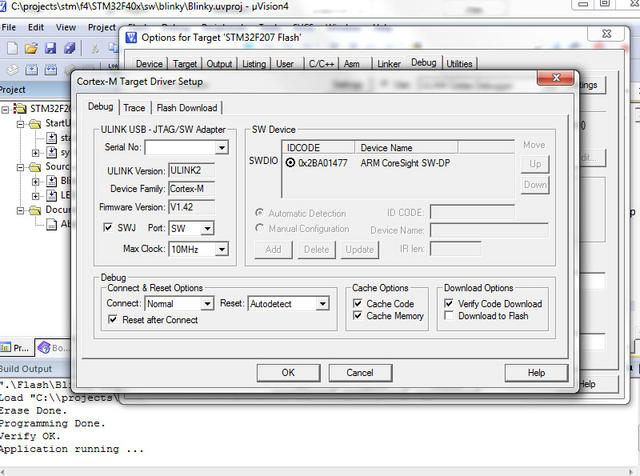Click the µVision app icon in title bar

point(3,6)
